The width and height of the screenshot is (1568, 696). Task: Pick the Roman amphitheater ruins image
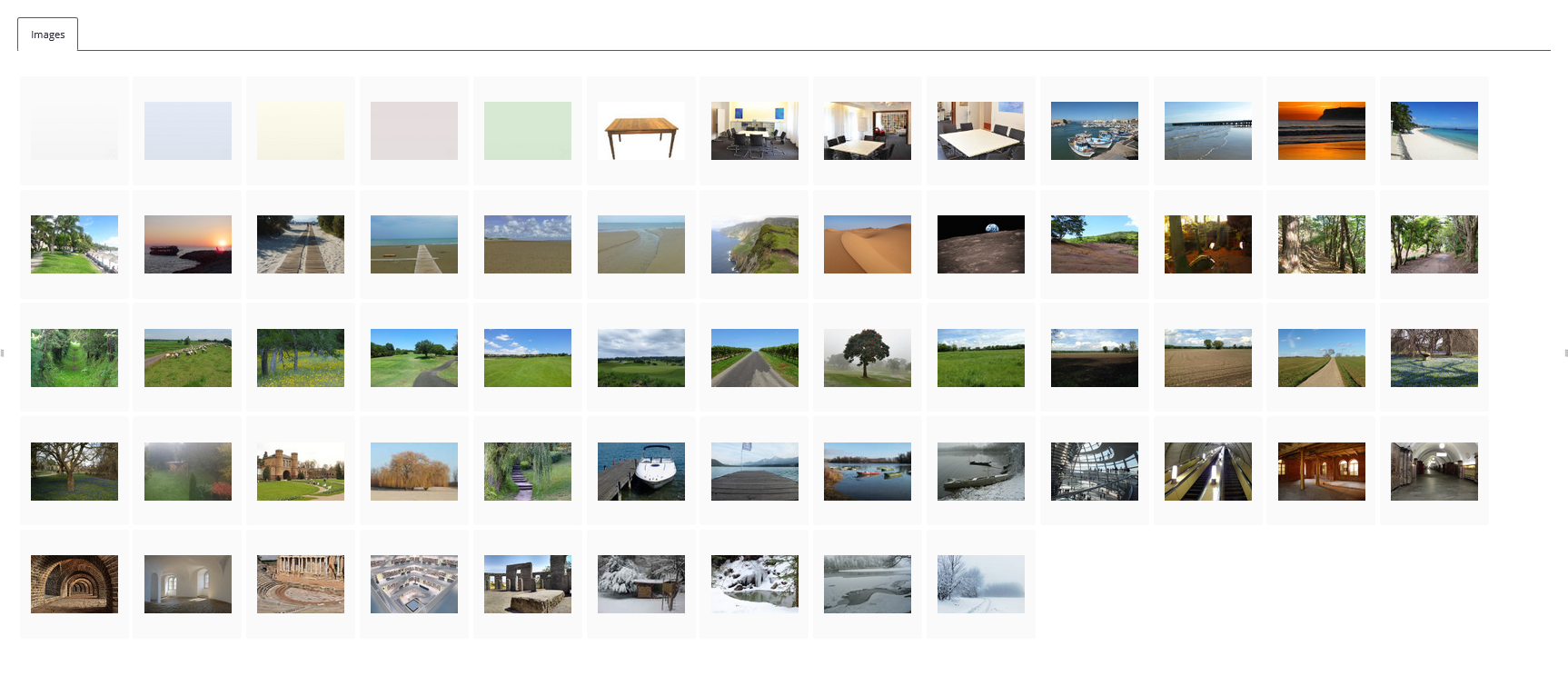301,584
